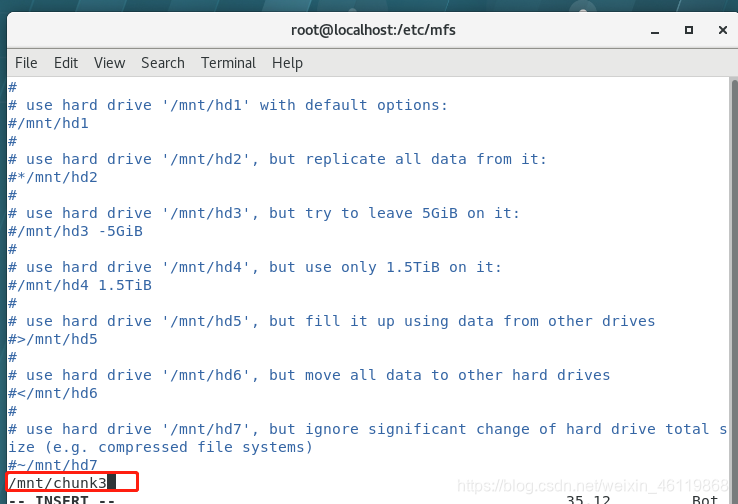Click the line '#*/mnt/hd2'
The width and height of the screenshot is (738, 504).
(53, 177)
